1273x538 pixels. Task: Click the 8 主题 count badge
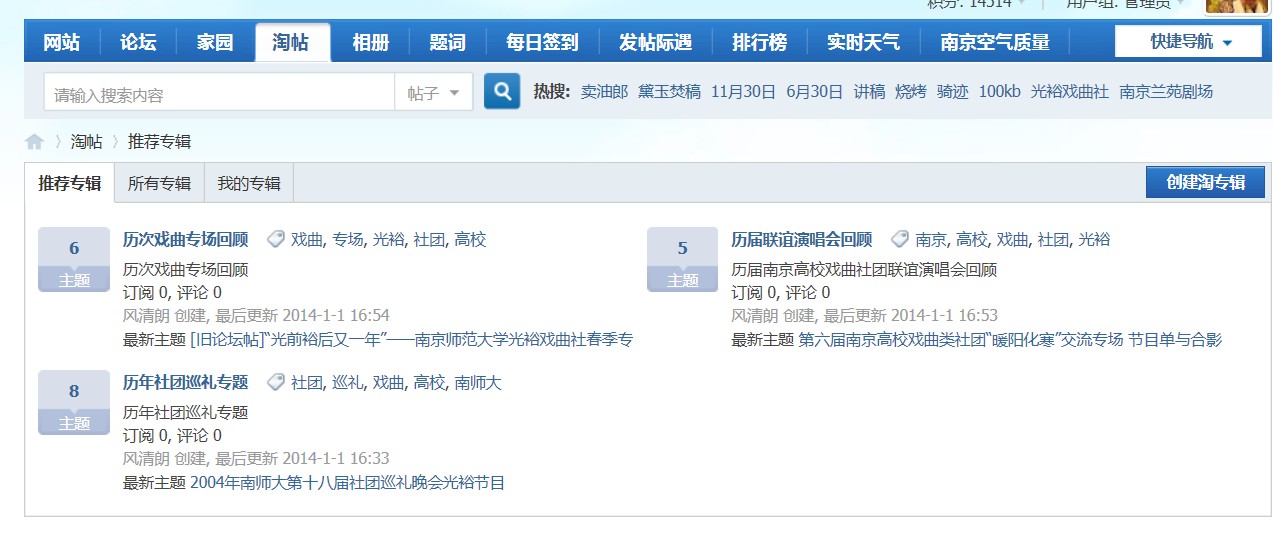74,402
